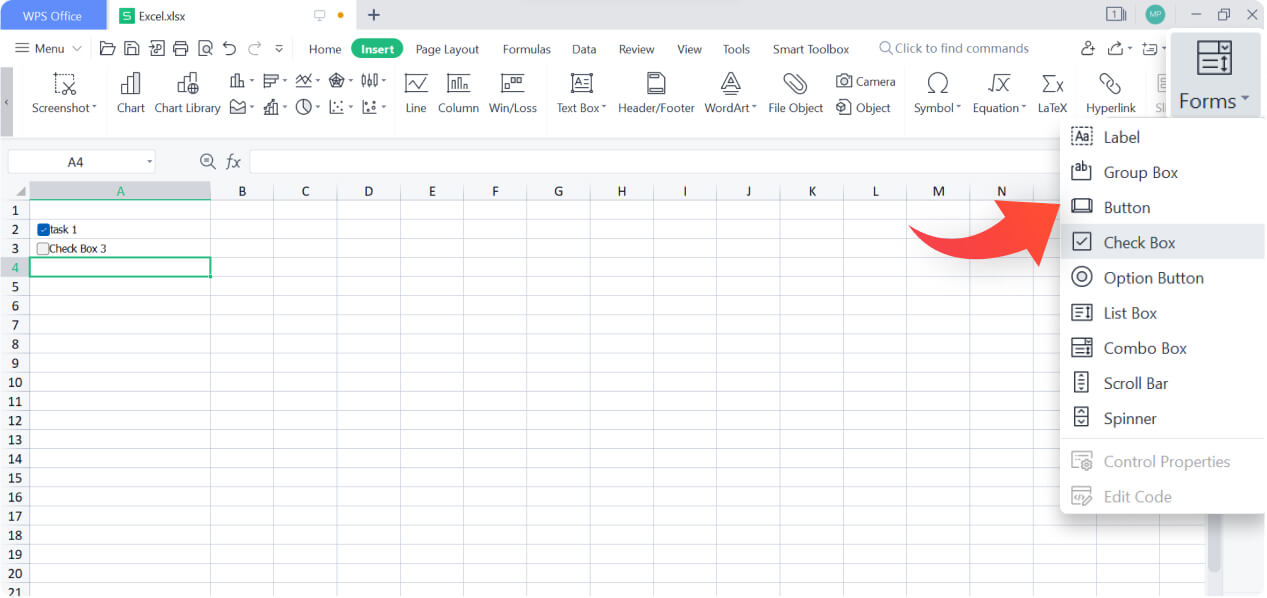Viewport: 1267px width, 598px height.
Task: Open the Chart Library
Action: tap(187, 90)
